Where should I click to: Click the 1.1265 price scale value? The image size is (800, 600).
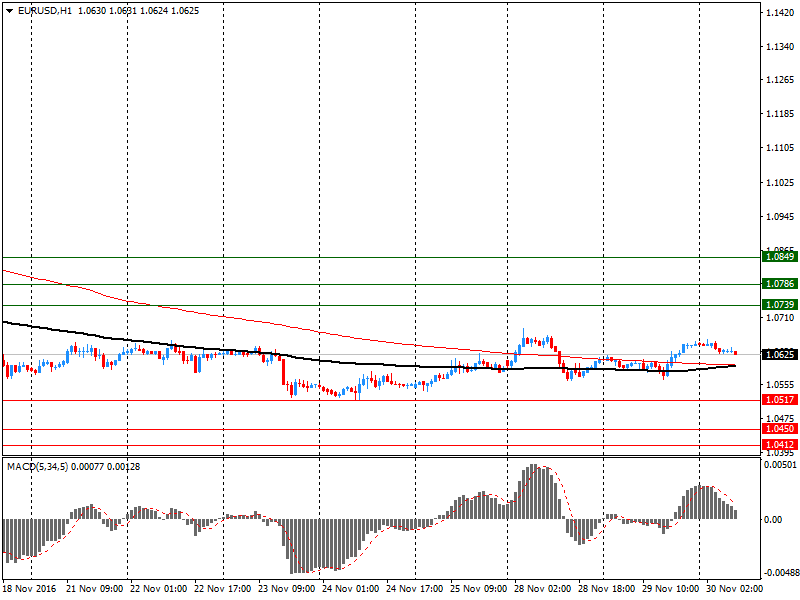pyautogui.click(x=781, y=80)
